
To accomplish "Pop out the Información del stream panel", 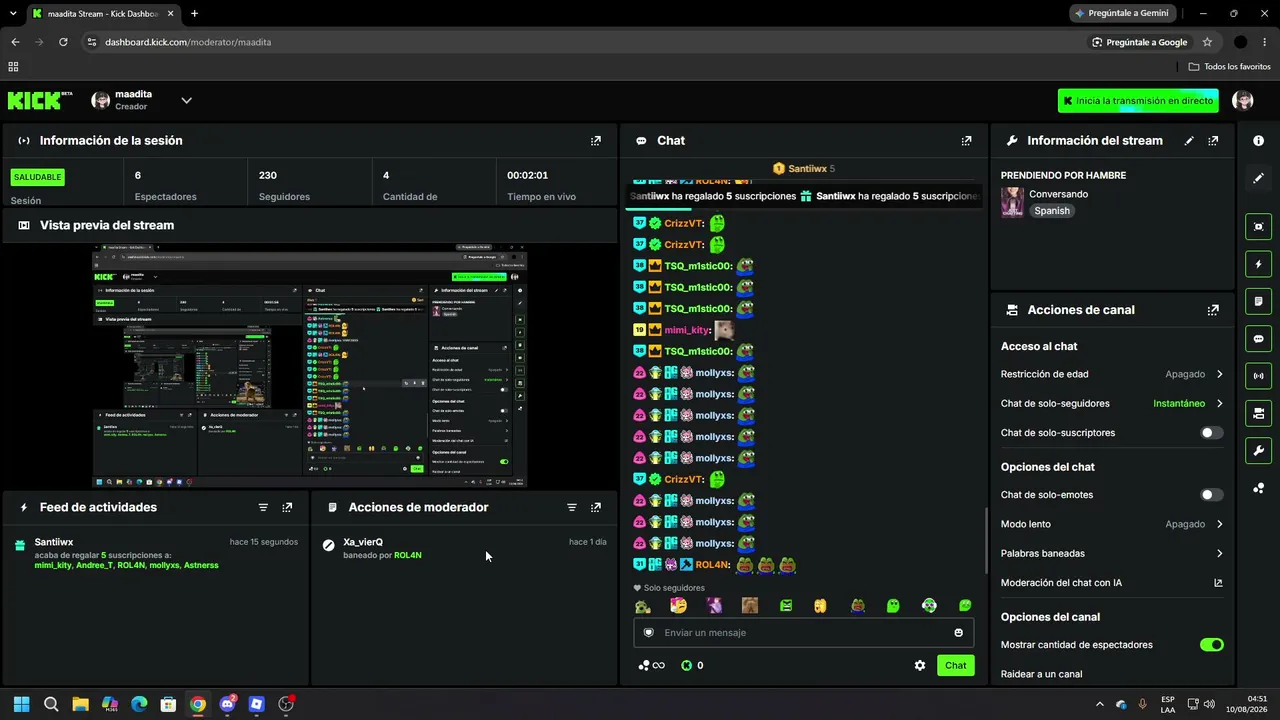I will (x=1213, y=141).
